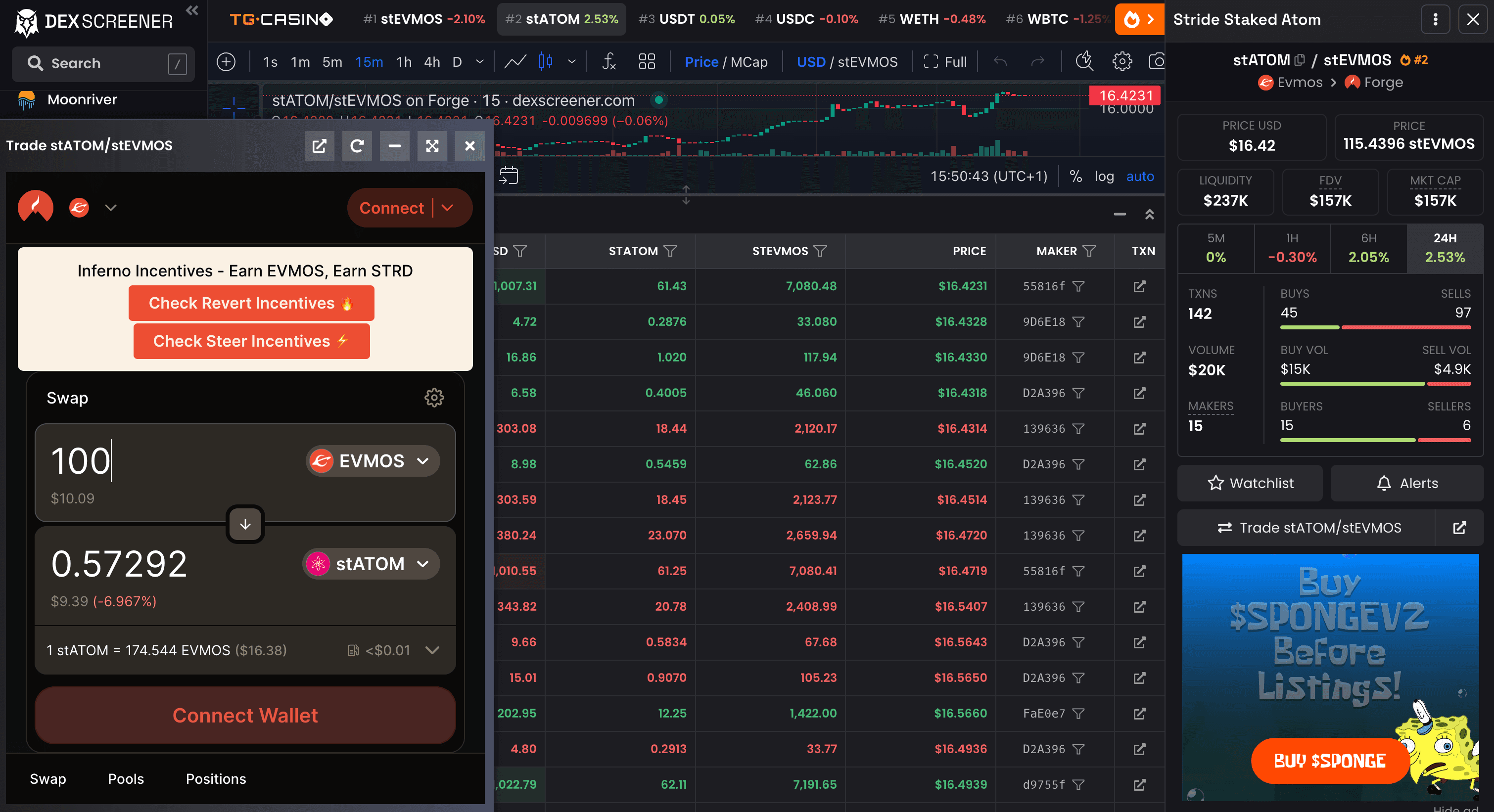Expand the swap rate details row
This screenshot has width=1494, height=812.
(245, 650)
